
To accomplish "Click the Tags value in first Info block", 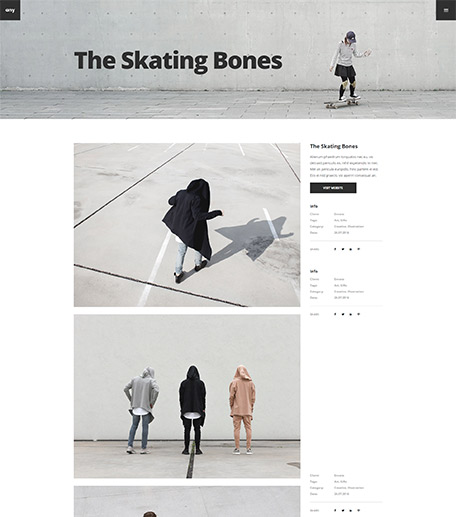I will [x=341, y=220].
